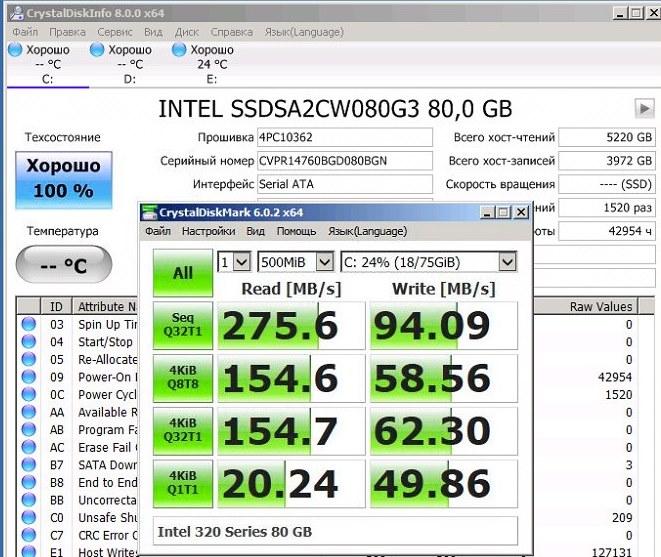Click status circle for attribute 04
661x557 pixels.
pyautogui.click(x=29, y=342)
